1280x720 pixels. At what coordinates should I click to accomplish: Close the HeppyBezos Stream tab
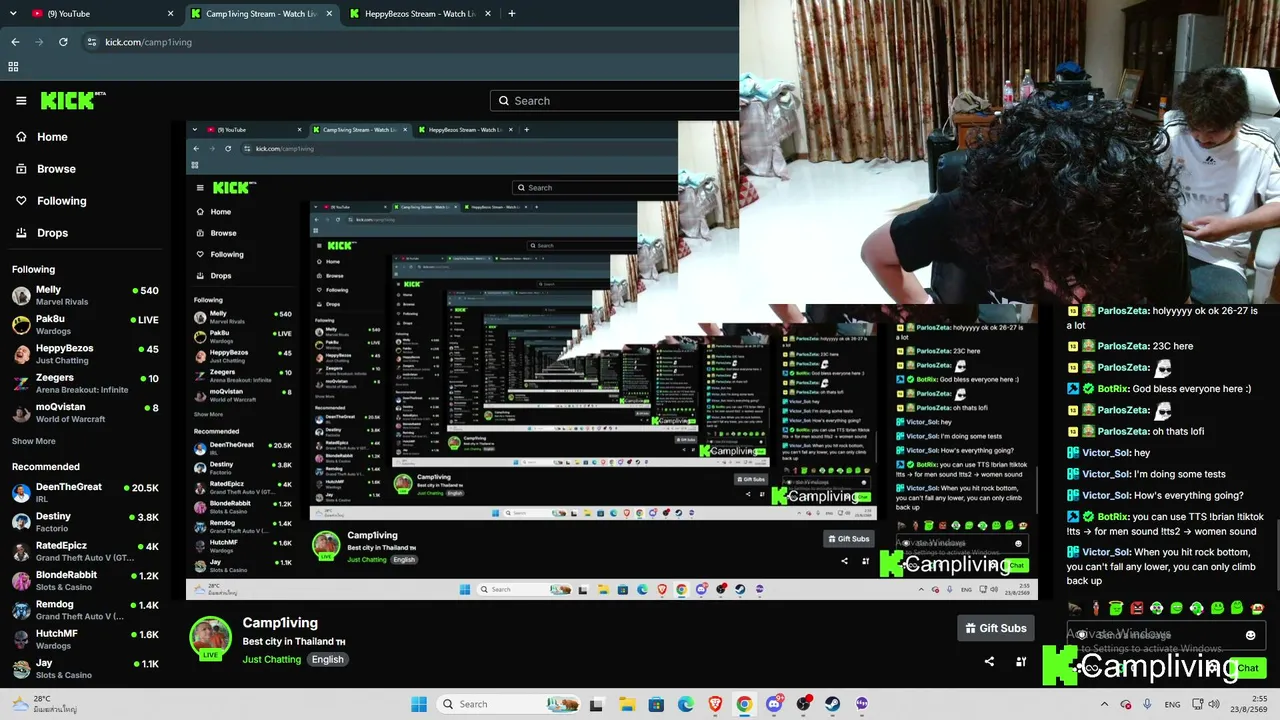point(490,14)
